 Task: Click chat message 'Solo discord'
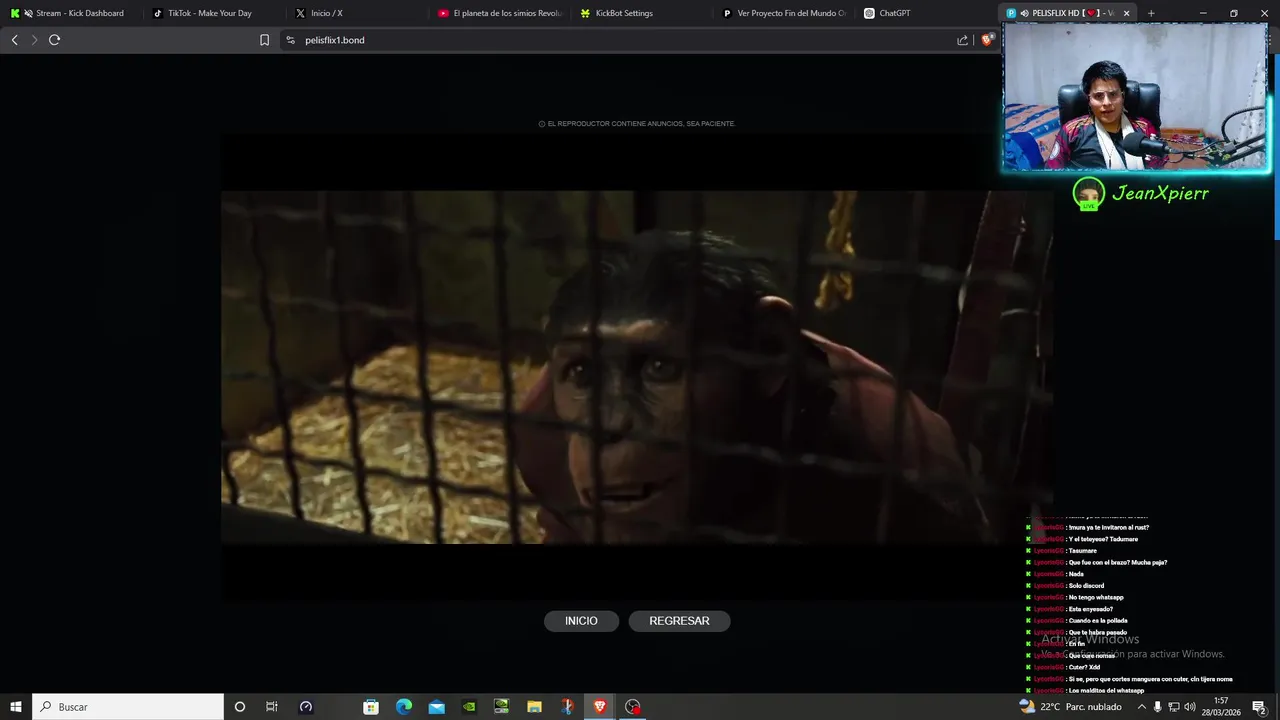[1086, 586]
